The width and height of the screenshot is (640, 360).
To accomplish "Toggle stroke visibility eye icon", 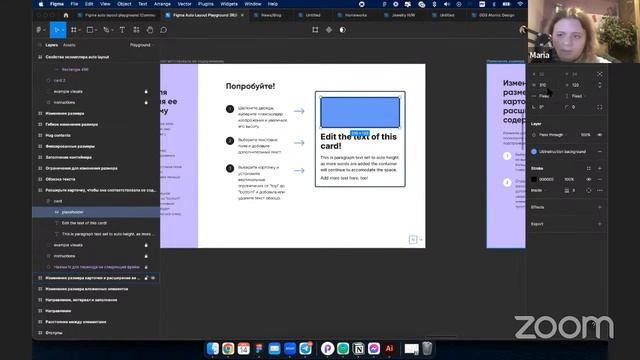I will click(589, 179).
